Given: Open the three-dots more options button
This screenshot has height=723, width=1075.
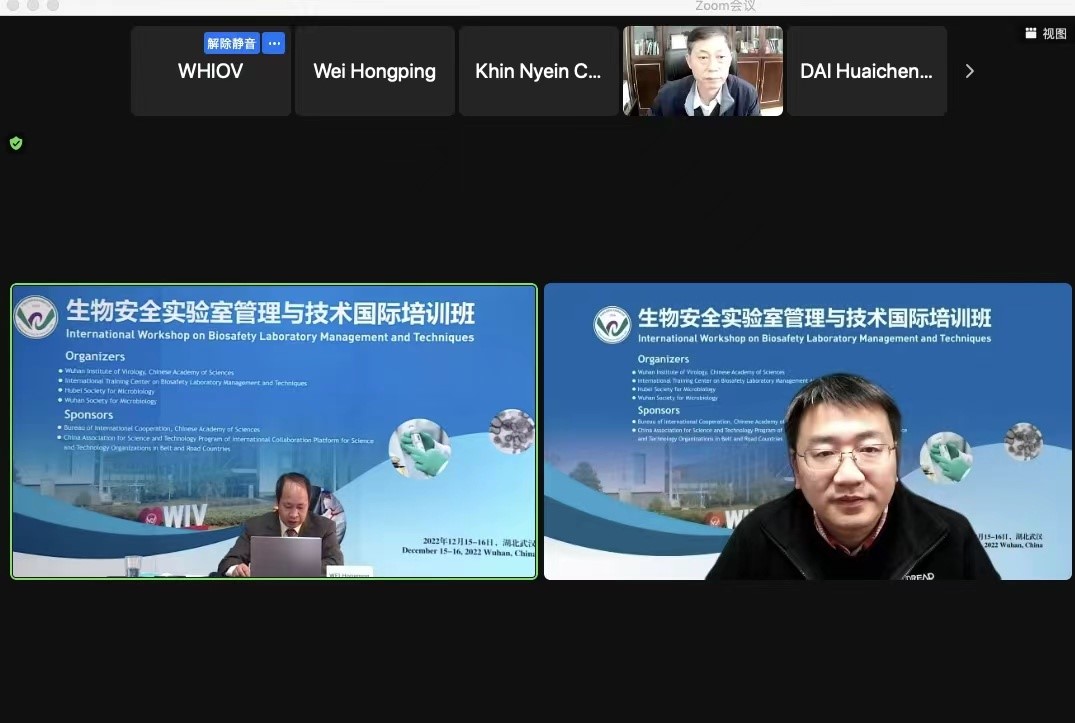Looking at the screenshot, I should coord(274,43).
